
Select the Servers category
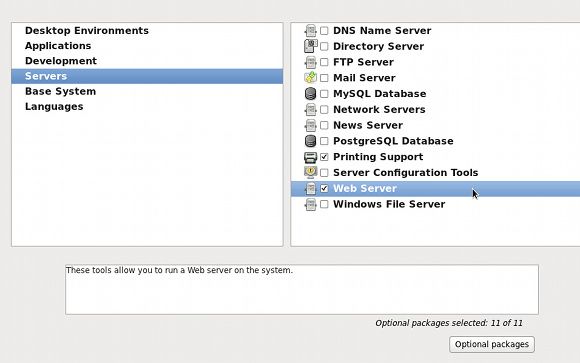coord(147,76)
